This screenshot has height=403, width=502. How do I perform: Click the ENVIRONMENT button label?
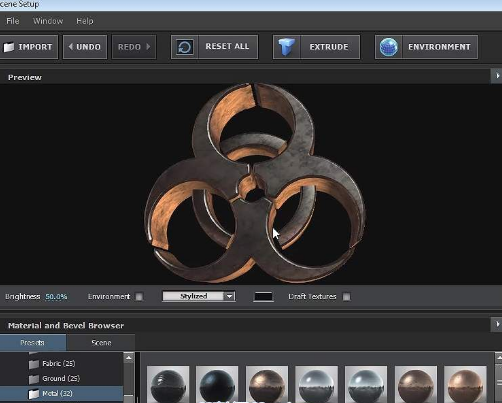439,47
